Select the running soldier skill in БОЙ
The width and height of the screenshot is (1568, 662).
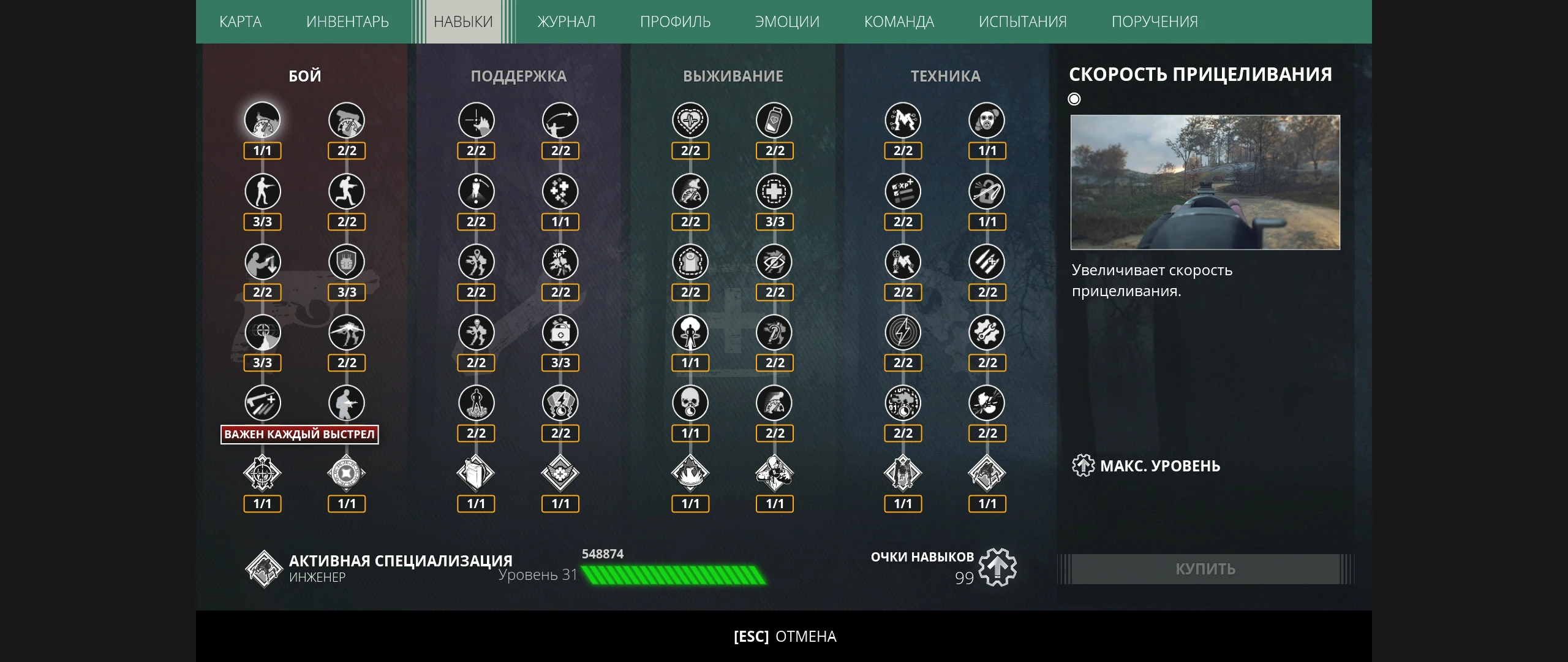[347, 191]
